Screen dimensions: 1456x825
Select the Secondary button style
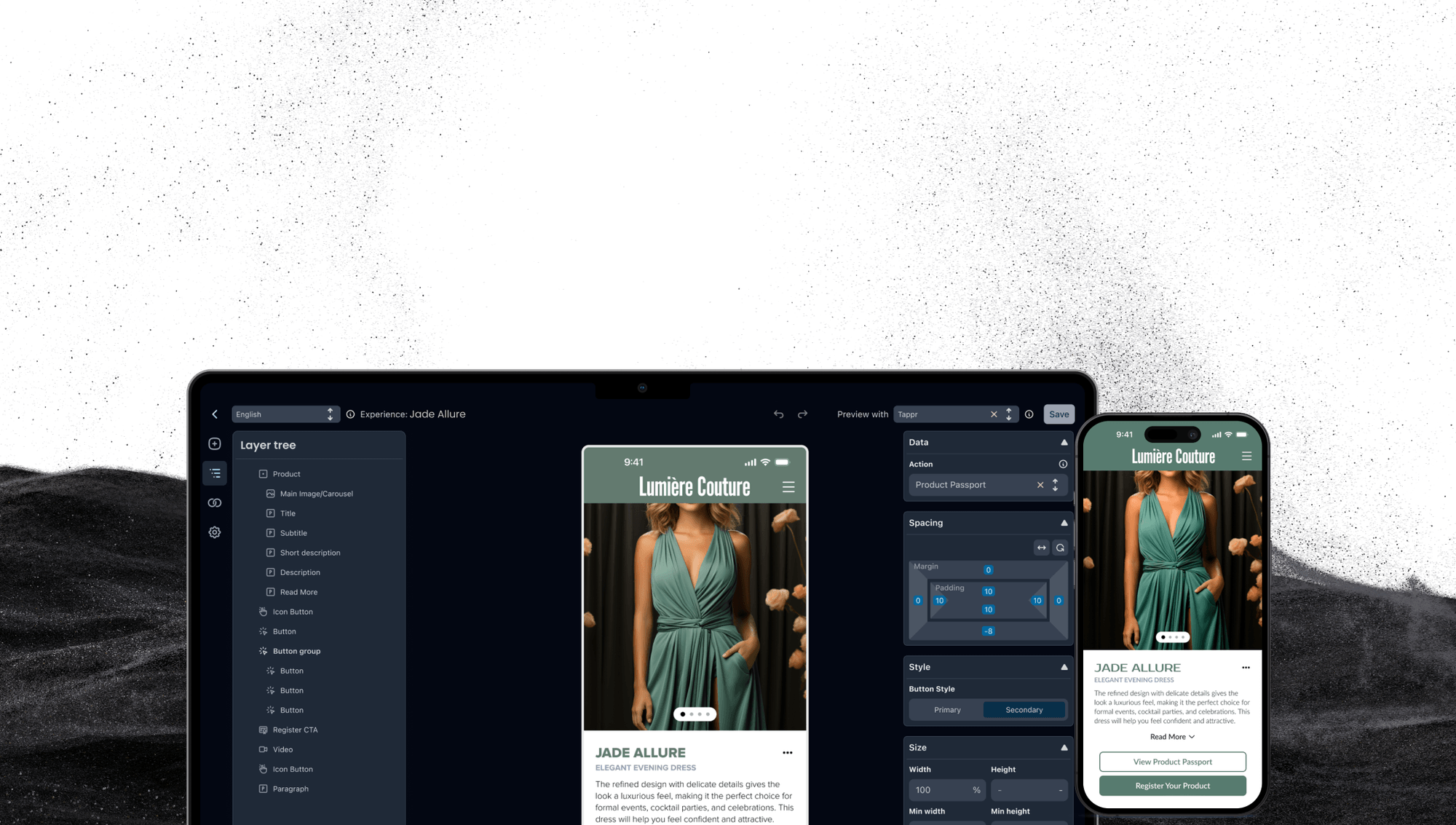1024,710
